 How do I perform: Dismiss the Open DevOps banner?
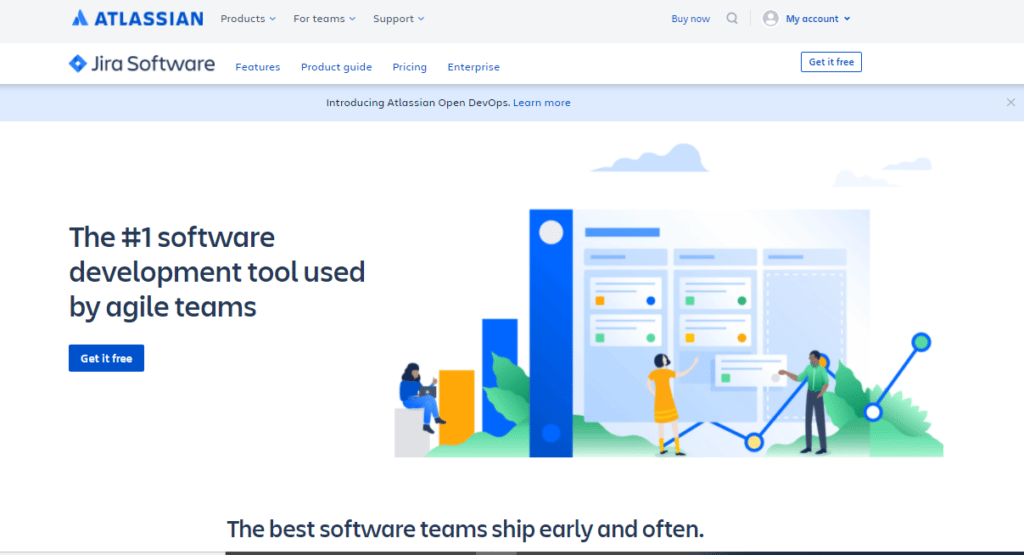coord(1010,103)
